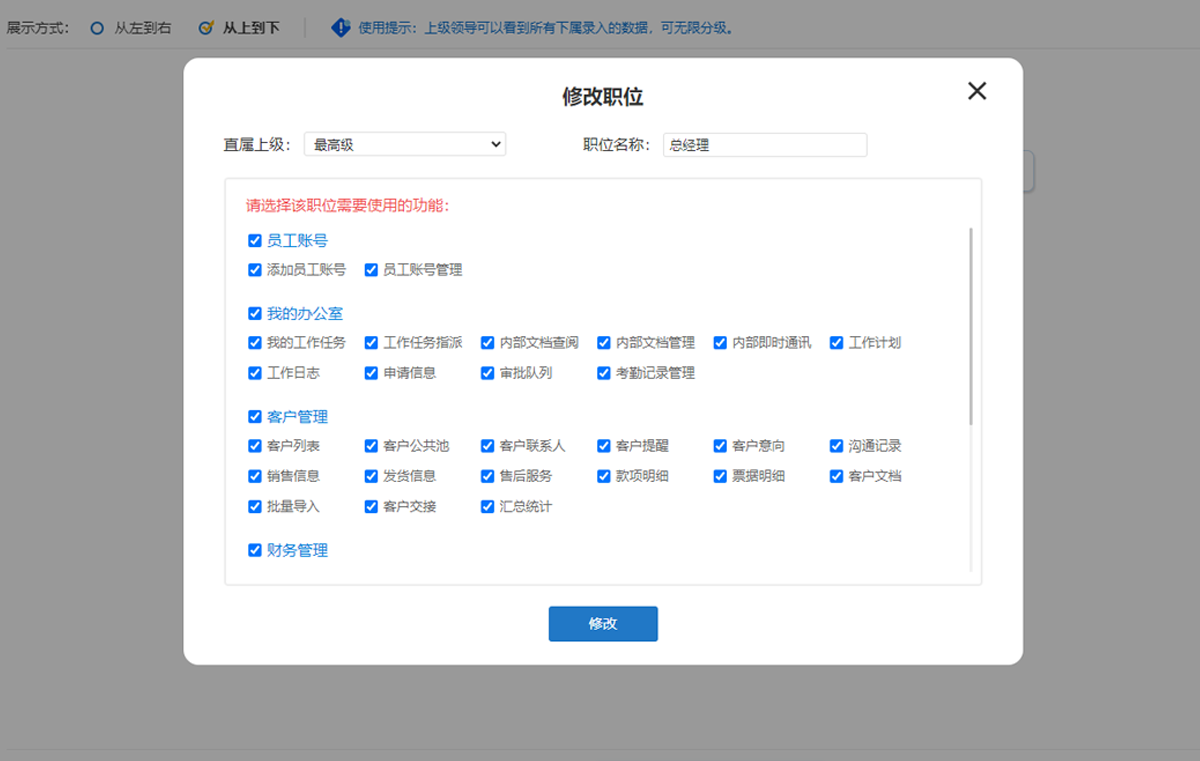Uncheck the 财务管理 group checkbox

(255, 550)
